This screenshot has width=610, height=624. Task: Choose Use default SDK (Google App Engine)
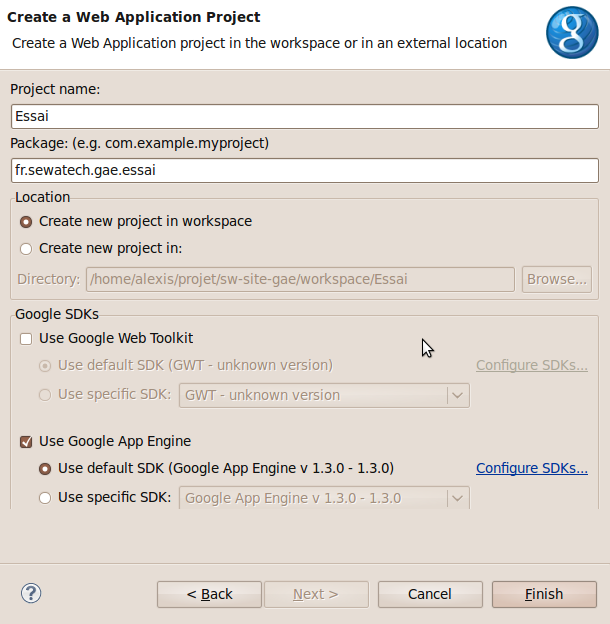(45, 469)
